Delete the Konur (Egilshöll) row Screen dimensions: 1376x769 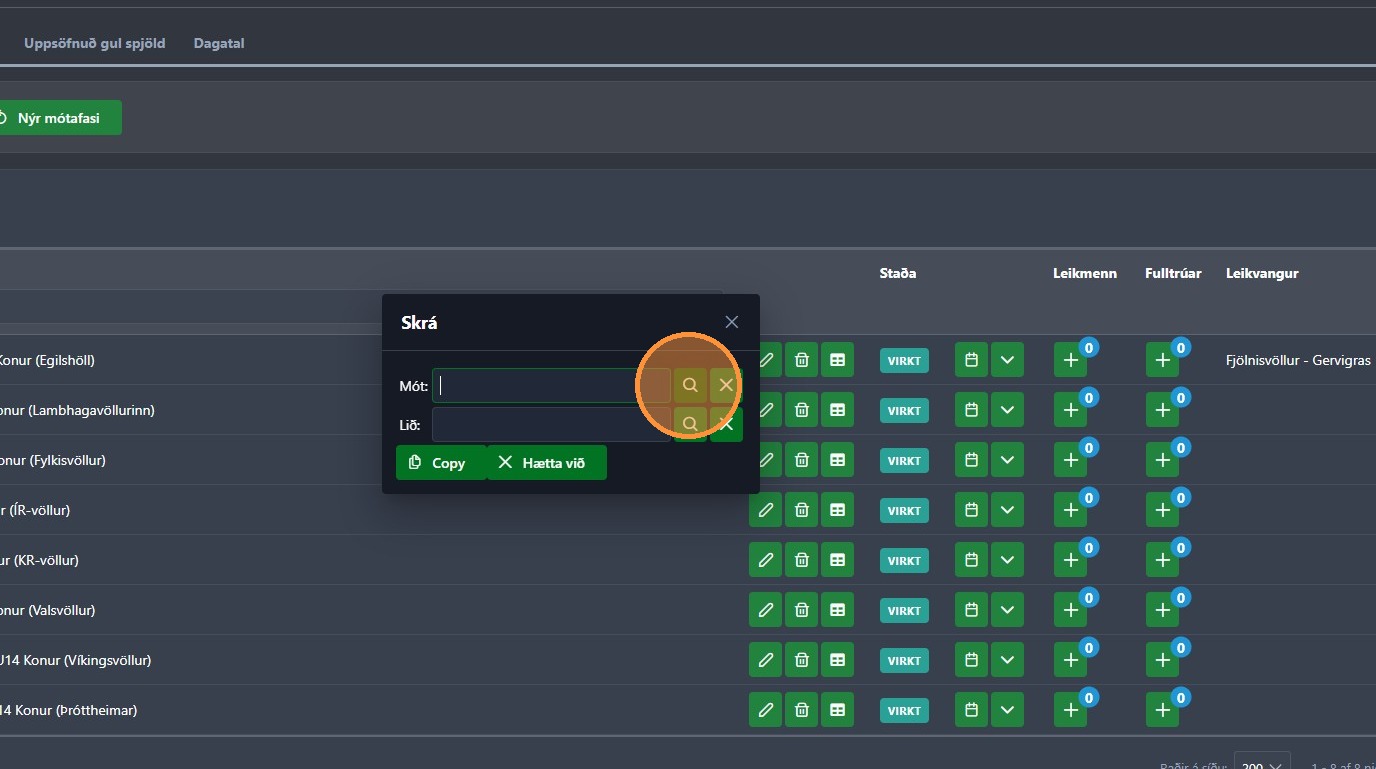click(802, 360)
